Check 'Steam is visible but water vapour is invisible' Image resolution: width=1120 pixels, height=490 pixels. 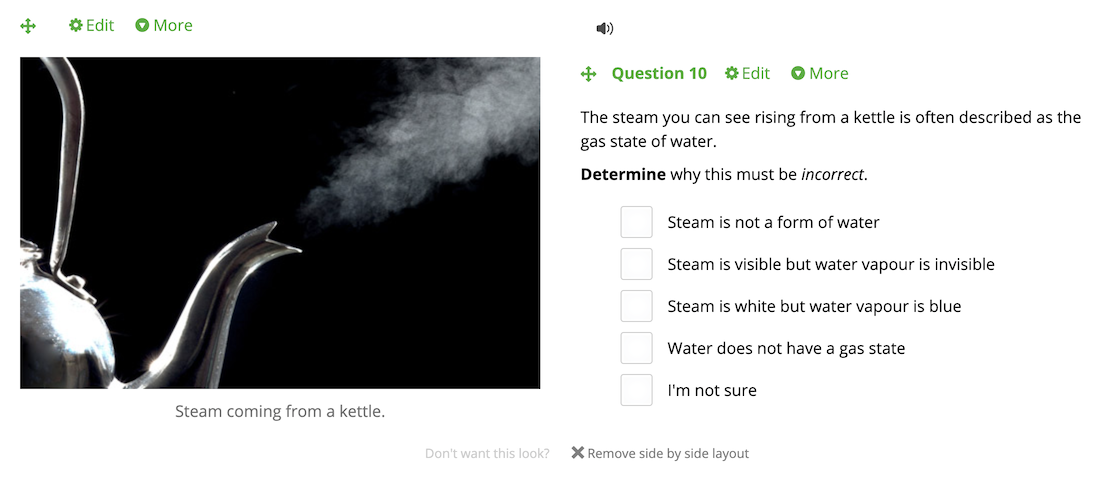point(636,264)
